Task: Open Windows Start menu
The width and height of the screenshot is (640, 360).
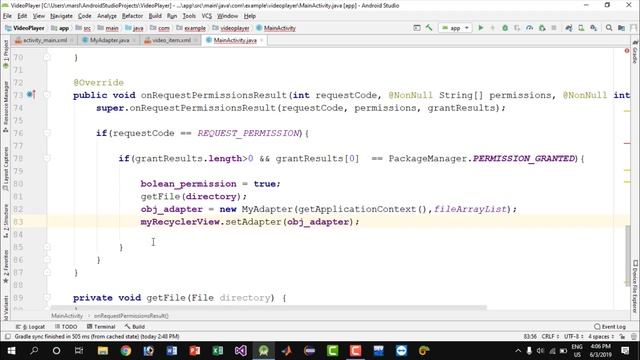Action: click(11, 351)
